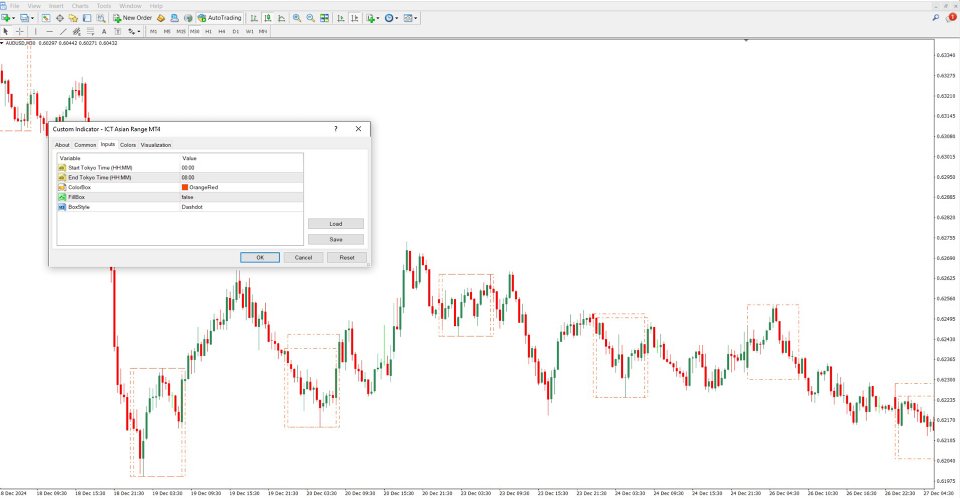Open search magnifier at top right

pos(936,18)
